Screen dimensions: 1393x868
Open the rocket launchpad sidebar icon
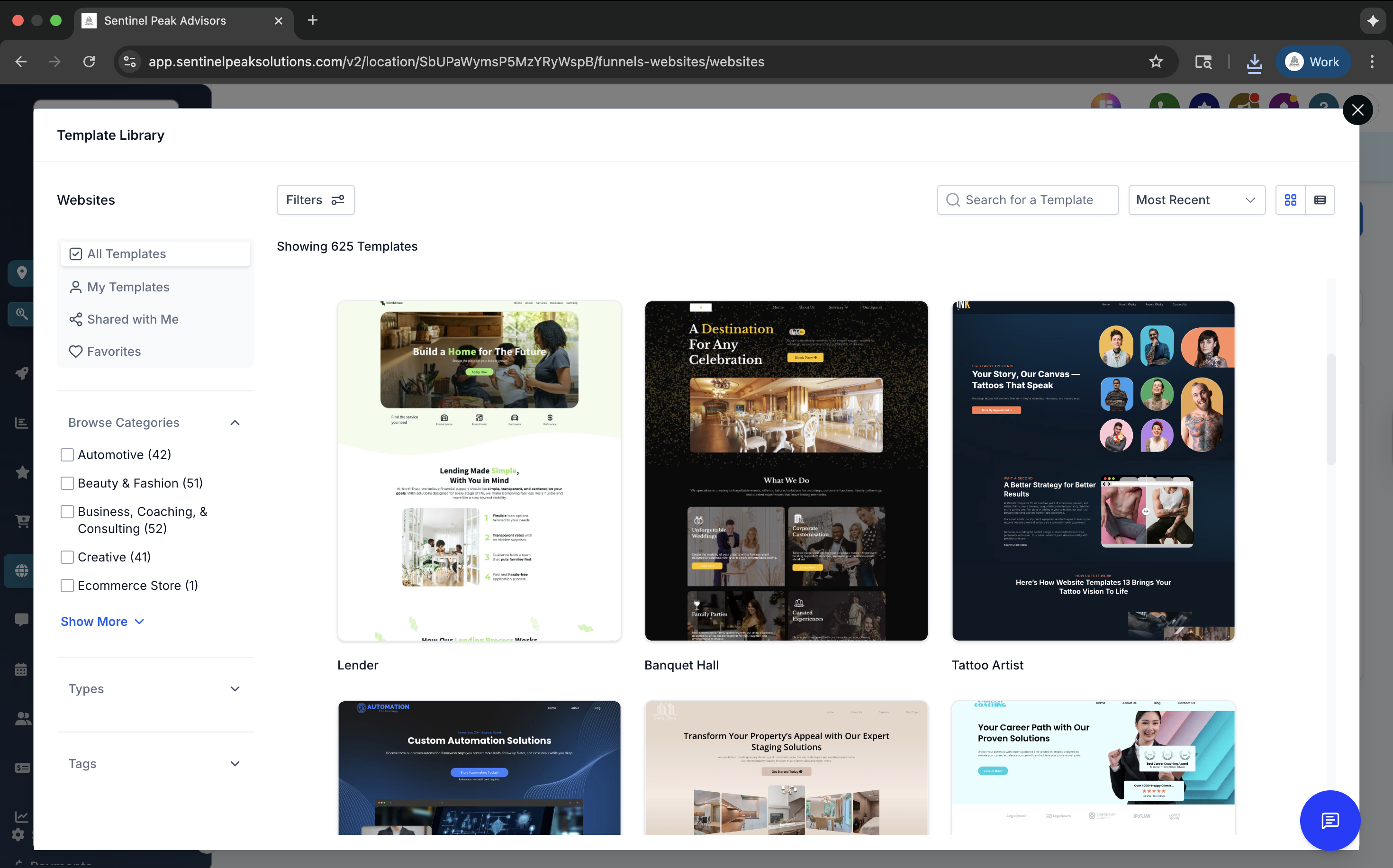click(x=22, y=374)
